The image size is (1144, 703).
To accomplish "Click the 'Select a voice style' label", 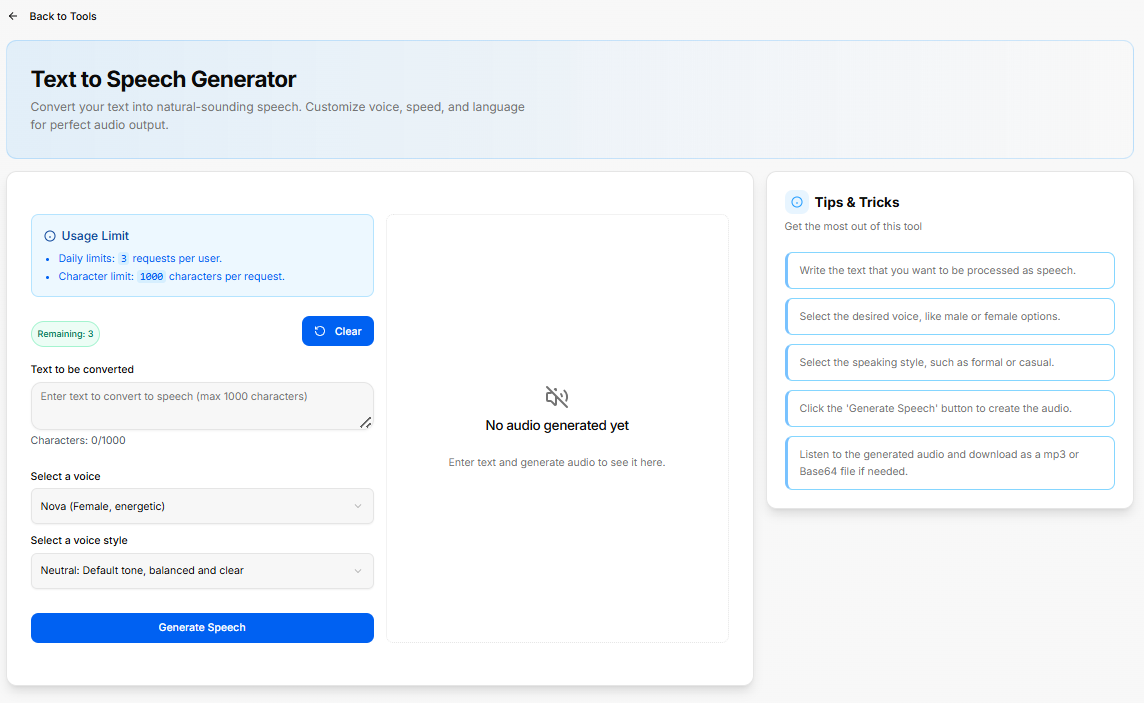I will pos(79,540).
